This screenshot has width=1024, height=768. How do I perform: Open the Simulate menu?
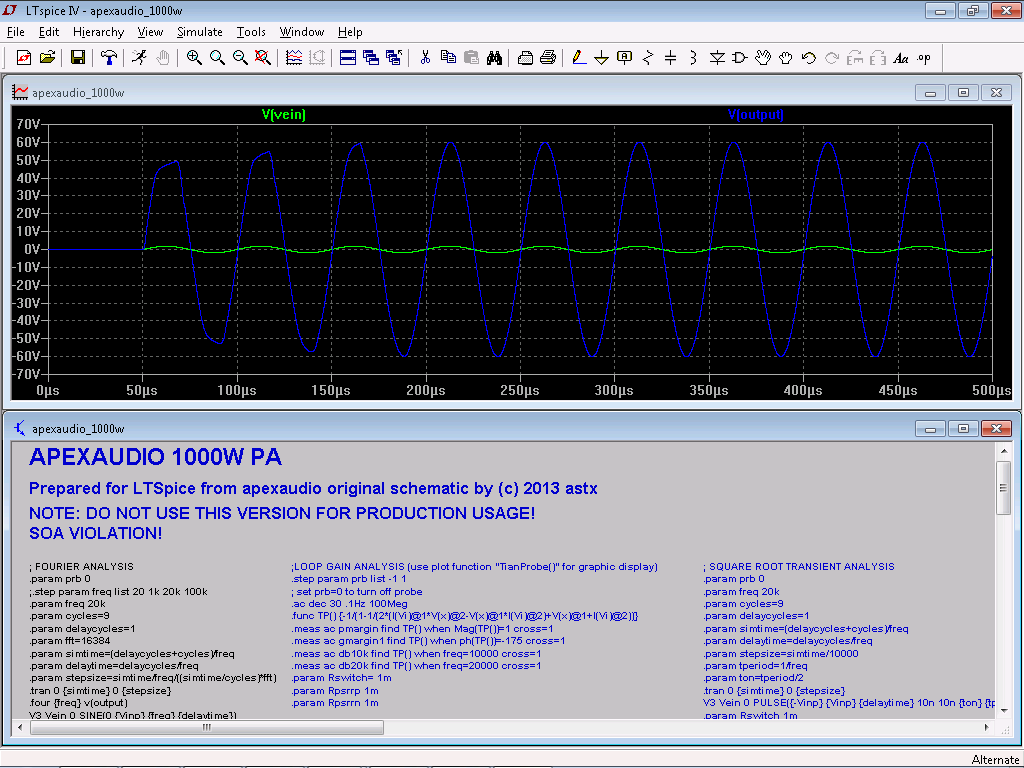coord(200,32)
